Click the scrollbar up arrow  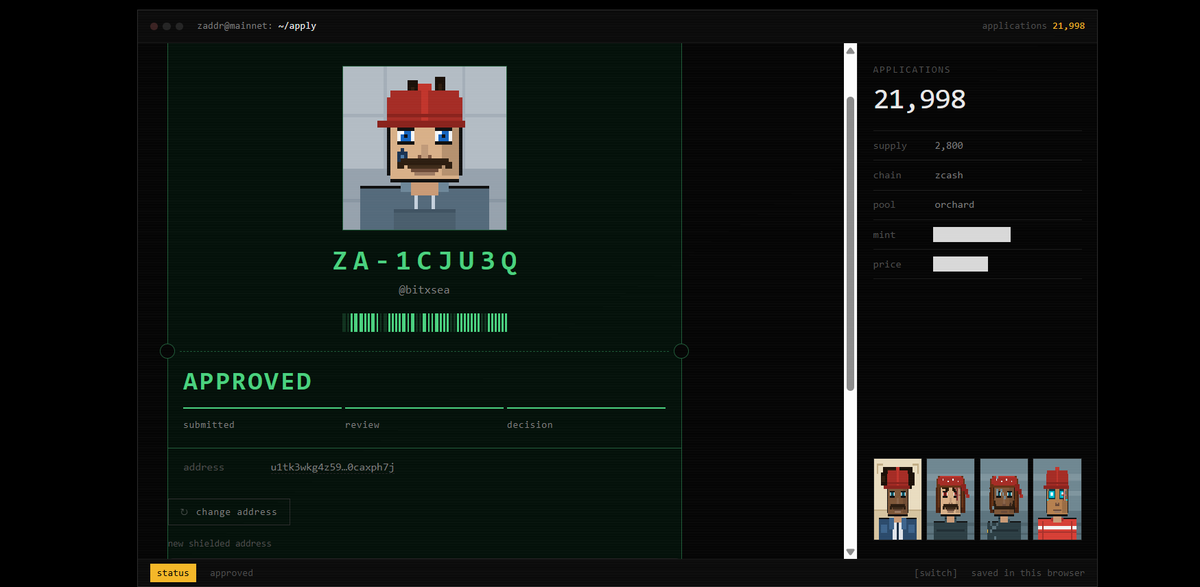850,50
